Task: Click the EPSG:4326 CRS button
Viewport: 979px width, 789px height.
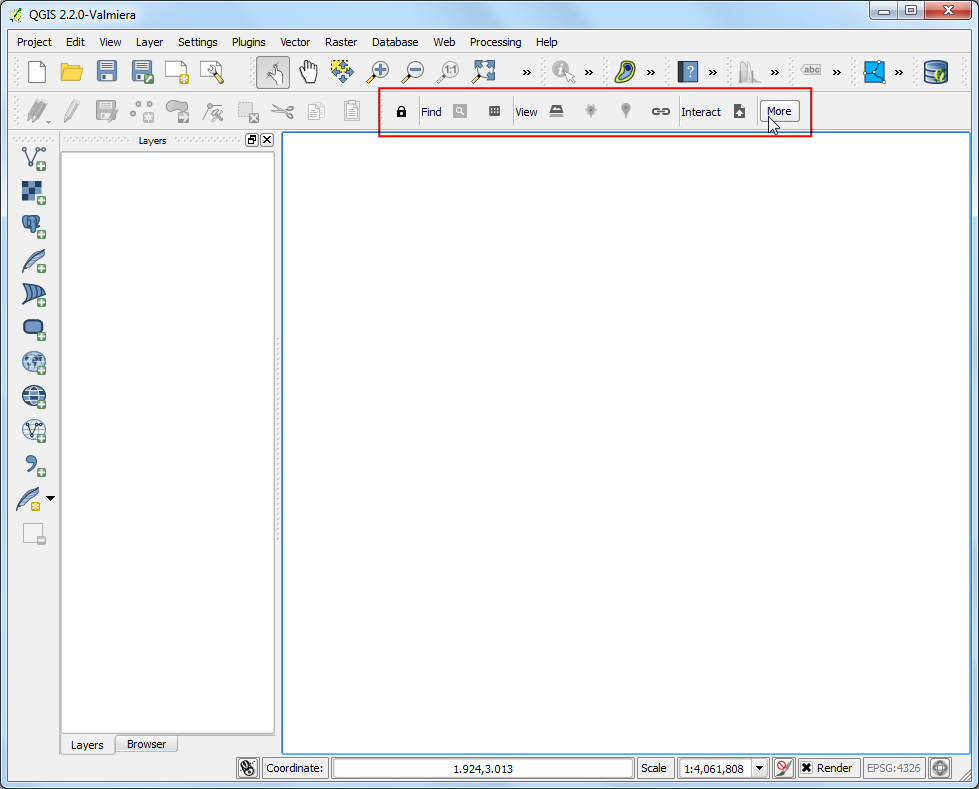Action: click(x=893, y=768)
